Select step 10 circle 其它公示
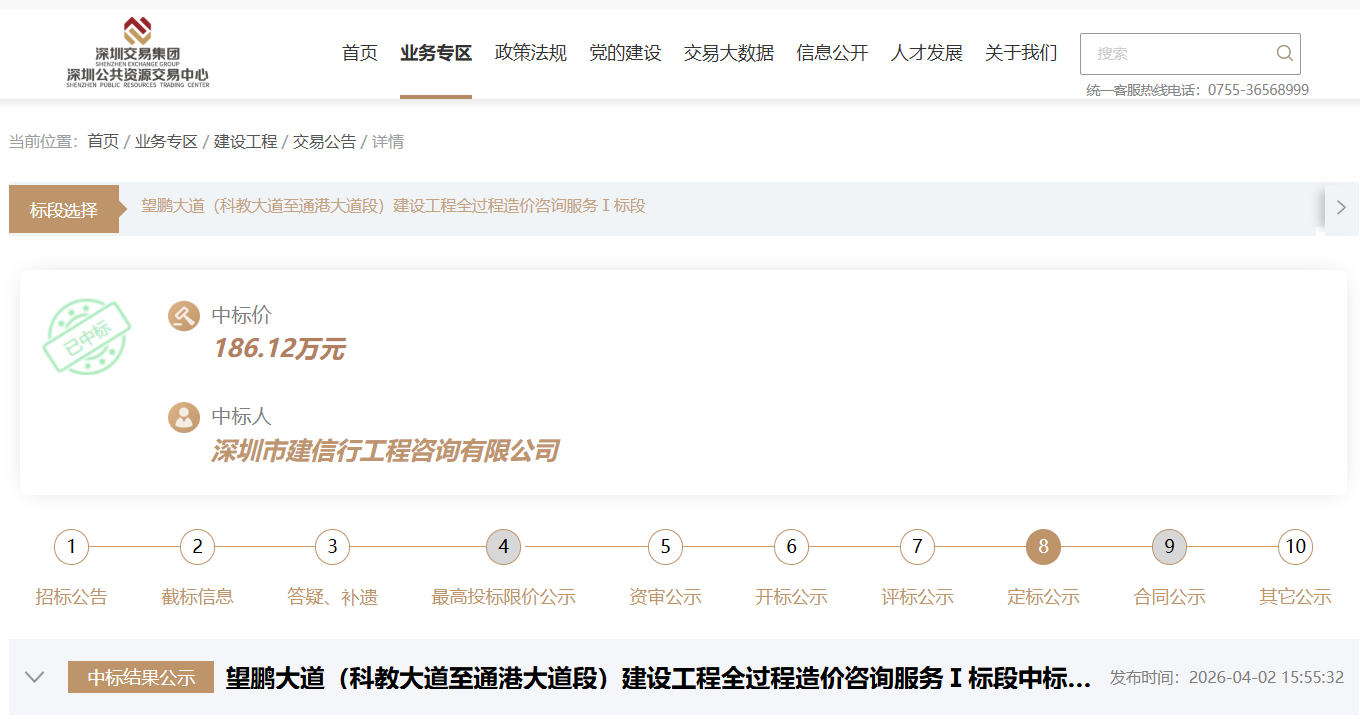This screenshot has height=719, width=1360. point(1295,547)
